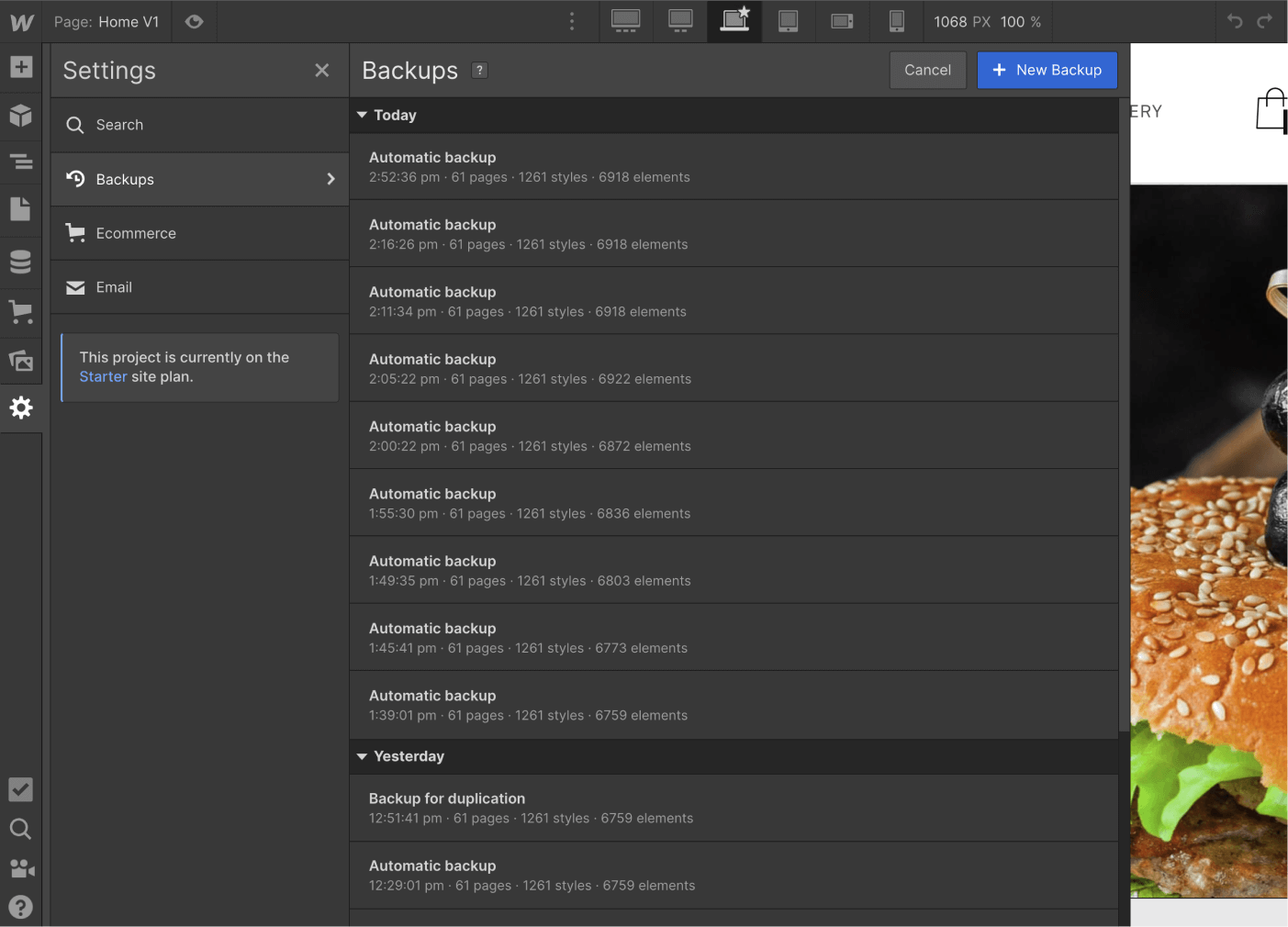Viewport: 1288px width, 927px height.
Task: Click the Settings gear icon
Action: click(21, 408)
